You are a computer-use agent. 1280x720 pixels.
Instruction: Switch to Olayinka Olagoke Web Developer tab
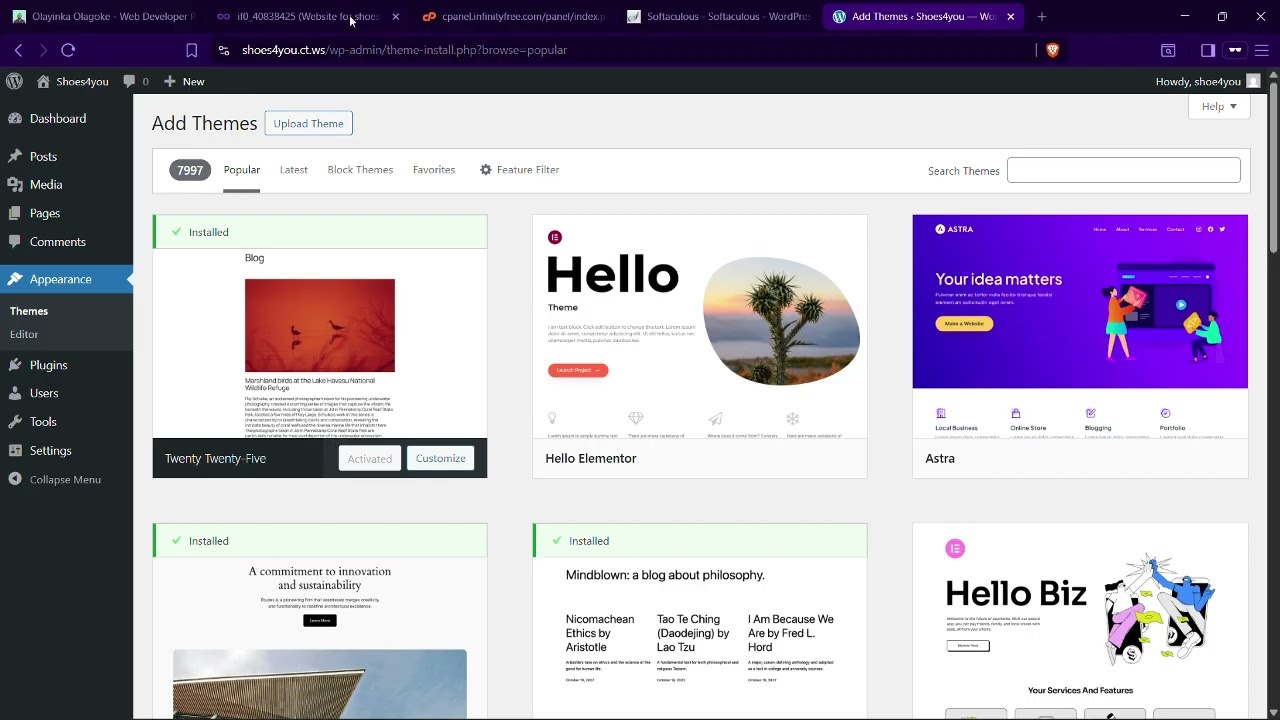pyautogui.click(x=104, y=16)
